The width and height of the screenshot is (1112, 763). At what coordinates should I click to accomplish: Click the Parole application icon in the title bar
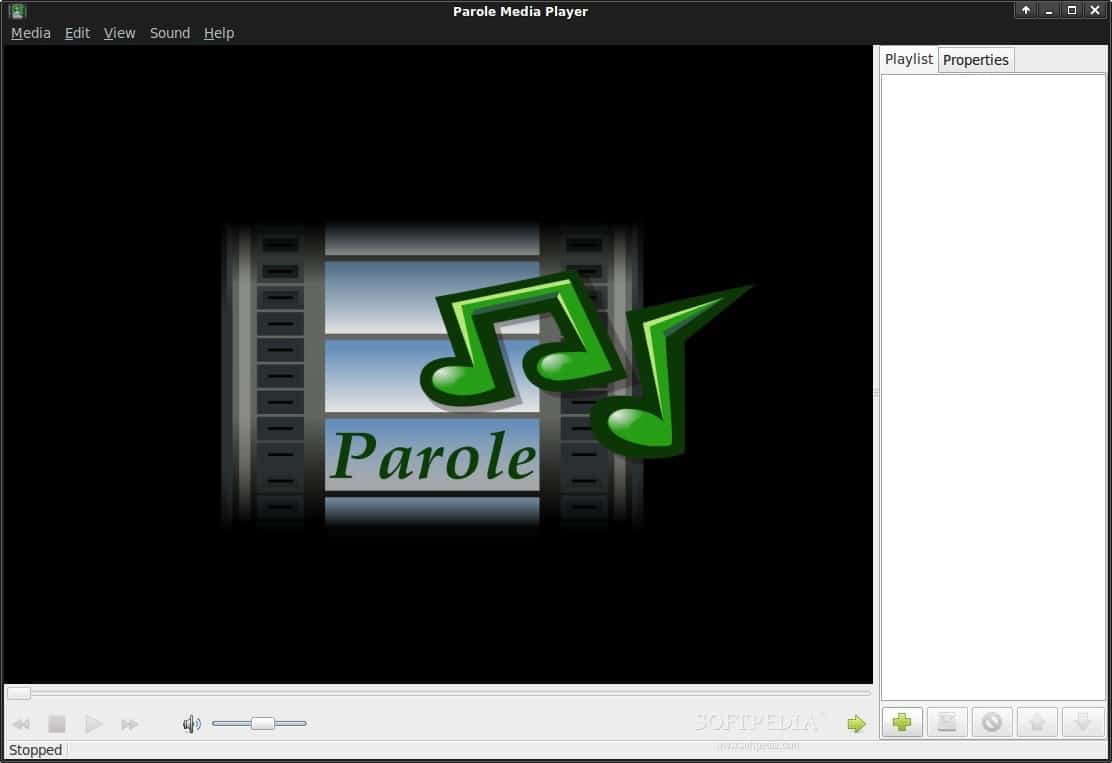17,11
